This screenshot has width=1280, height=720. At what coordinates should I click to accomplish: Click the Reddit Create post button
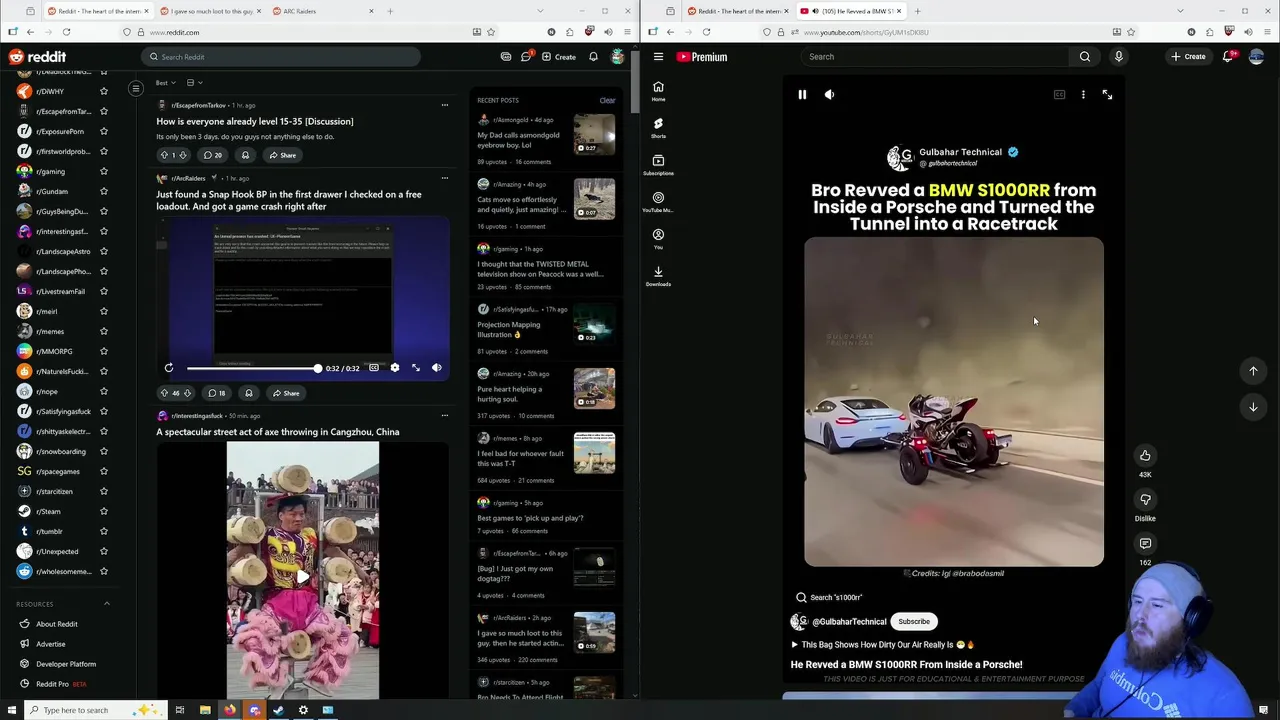point(559,57)
